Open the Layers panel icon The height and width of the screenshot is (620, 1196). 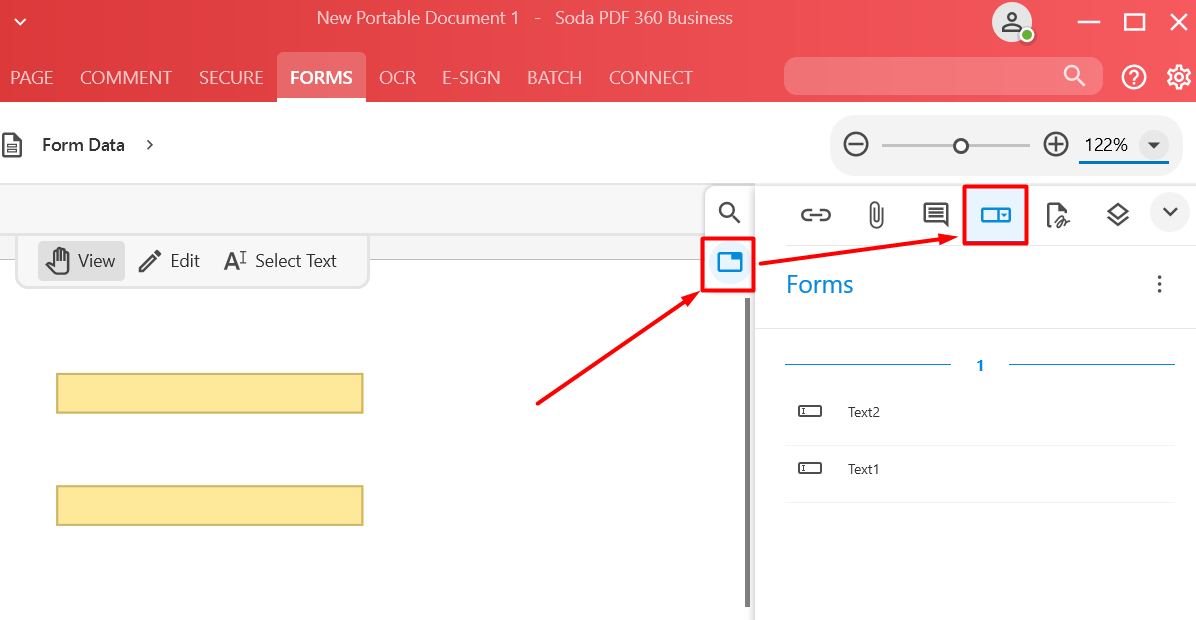(x=1117, y=213)
